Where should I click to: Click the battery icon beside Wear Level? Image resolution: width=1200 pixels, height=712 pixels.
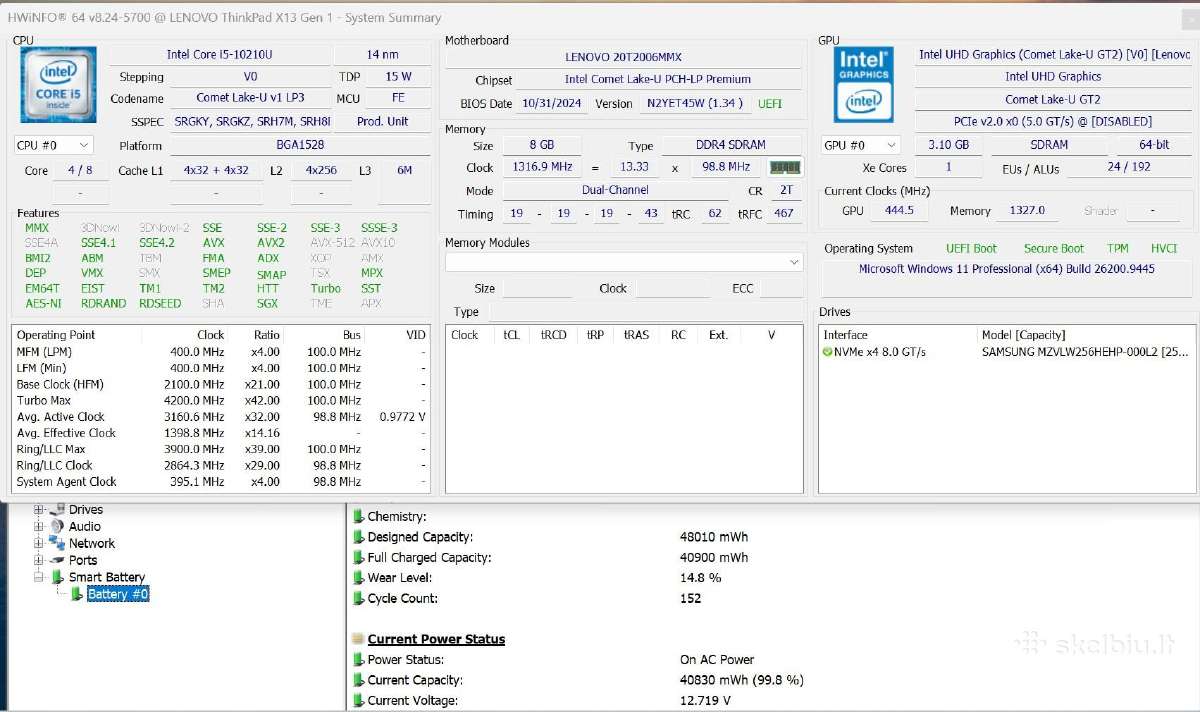[x=358, y=578]
